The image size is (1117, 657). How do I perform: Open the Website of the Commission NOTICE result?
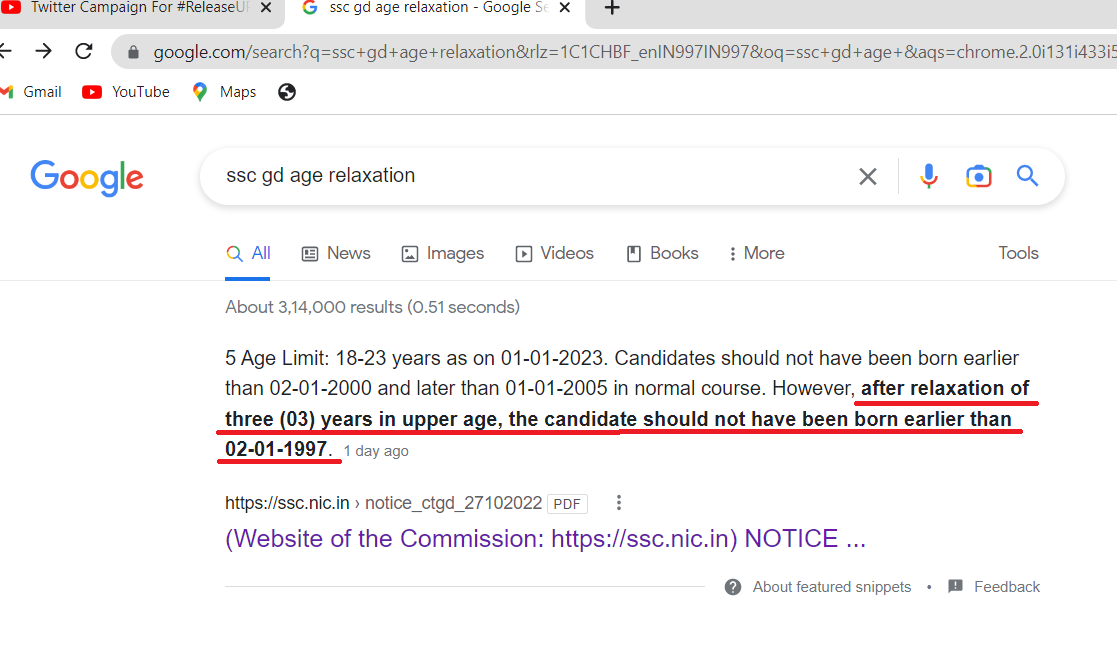coord(545,539)
